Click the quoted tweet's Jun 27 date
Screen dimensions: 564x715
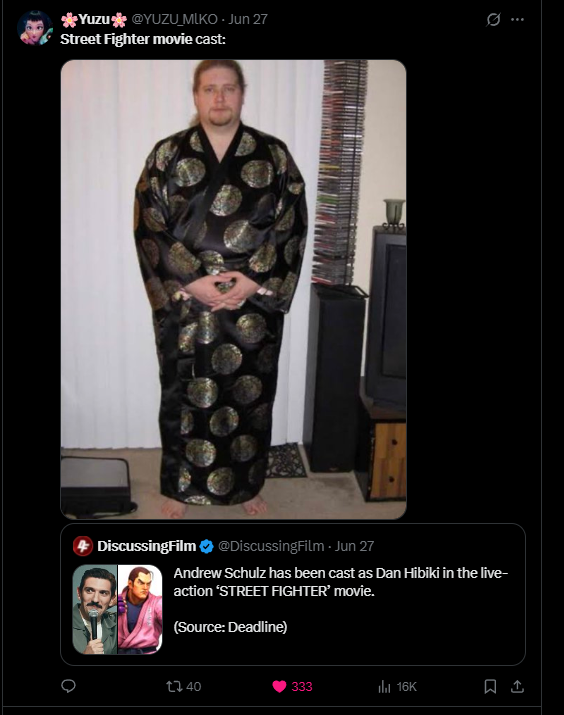[354, 546]
